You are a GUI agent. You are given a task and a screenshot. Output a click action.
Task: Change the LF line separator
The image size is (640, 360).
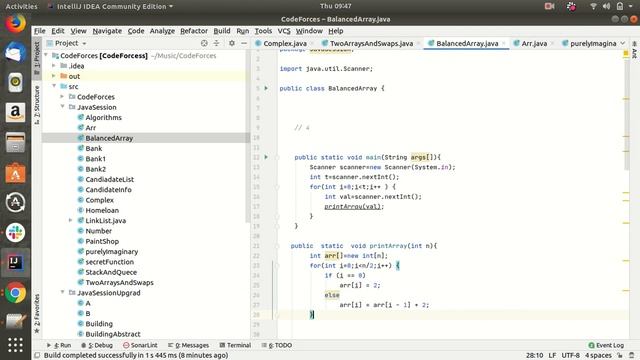tap(552, 355)
